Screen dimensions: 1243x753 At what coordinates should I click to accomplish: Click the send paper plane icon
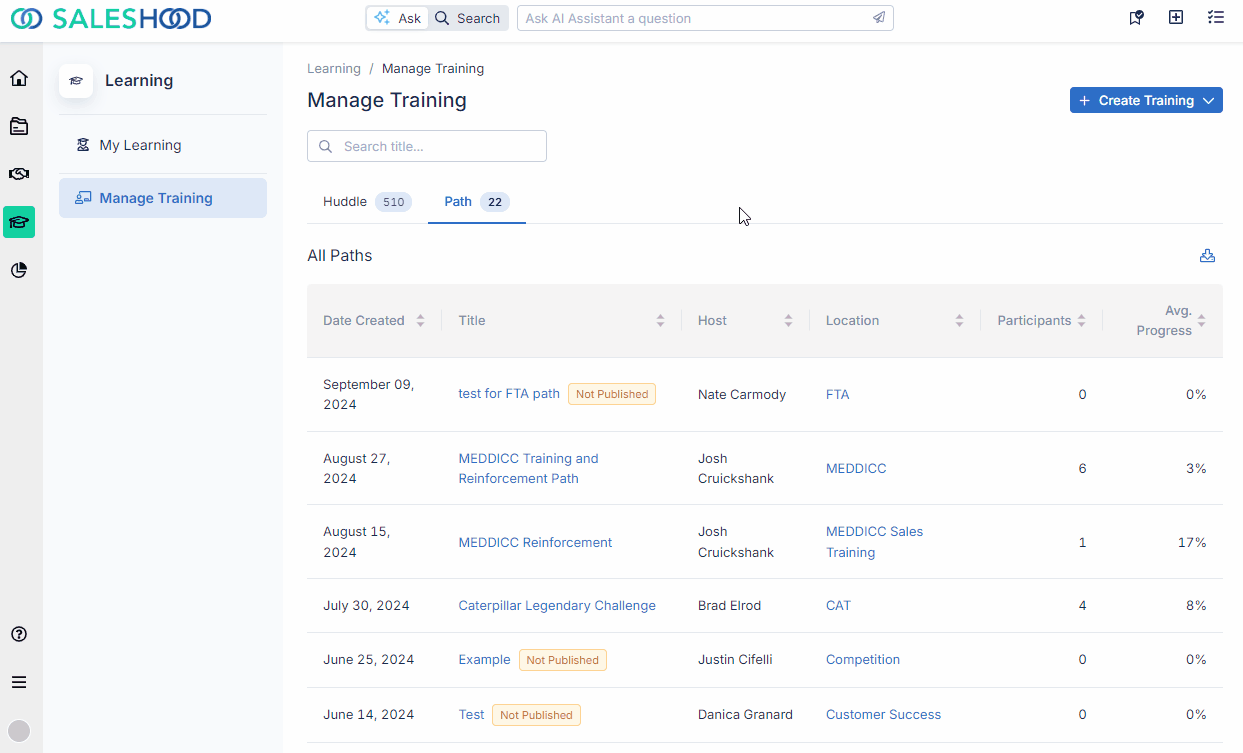click(878, 18)
